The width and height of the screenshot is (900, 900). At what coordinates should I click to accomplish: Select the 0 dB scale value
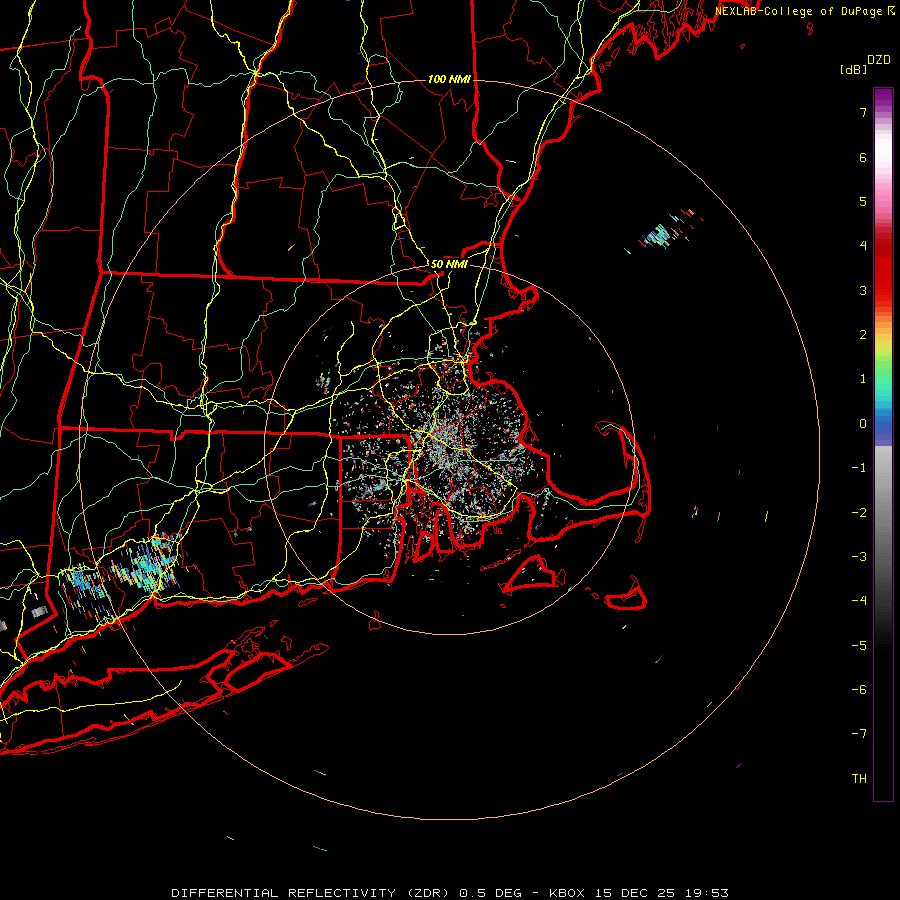tap(863, 424)
